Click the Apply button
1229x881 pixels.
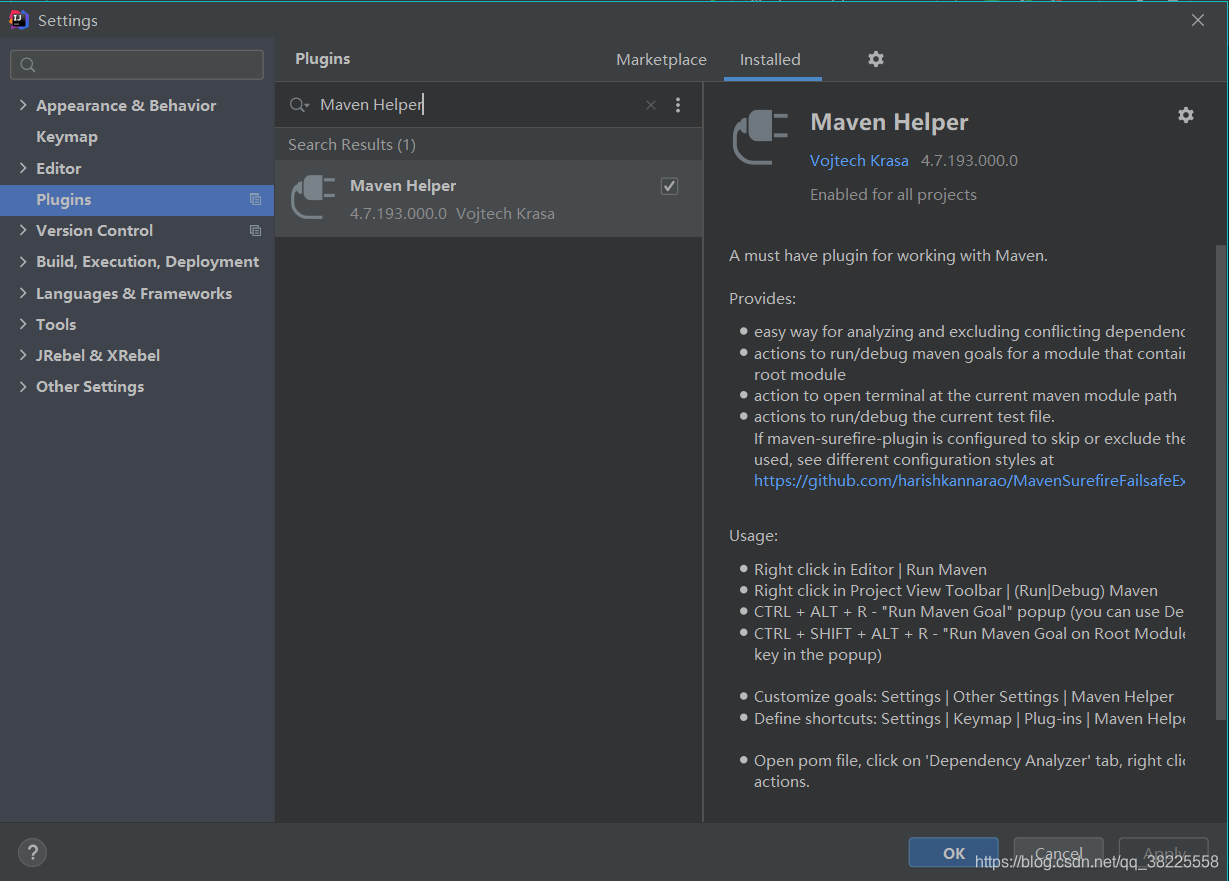coord(1163,853)
